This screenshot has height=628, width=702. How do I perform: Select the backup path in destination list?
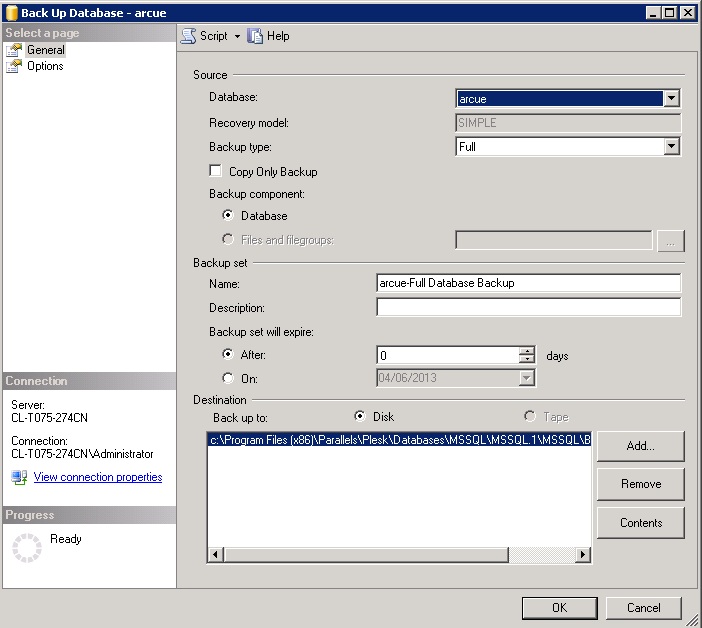tap(399, 440)
